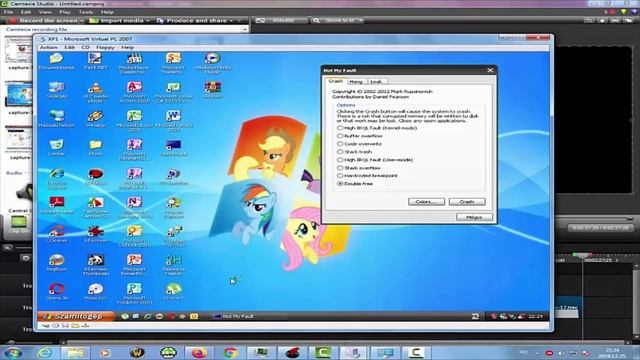Open Action menu in Virtual PC window
Screen dimensions: 640x360
click(49, 47)
